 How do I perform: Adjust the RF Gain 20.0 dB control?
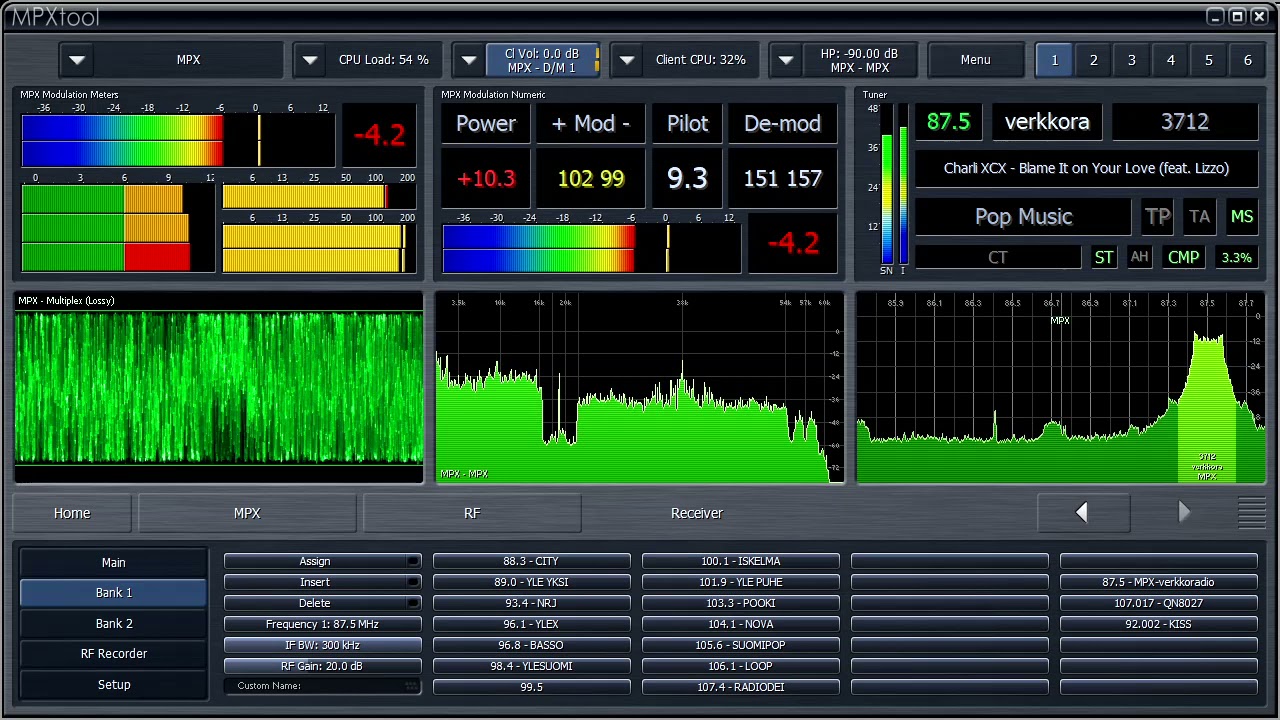(322, 666)
